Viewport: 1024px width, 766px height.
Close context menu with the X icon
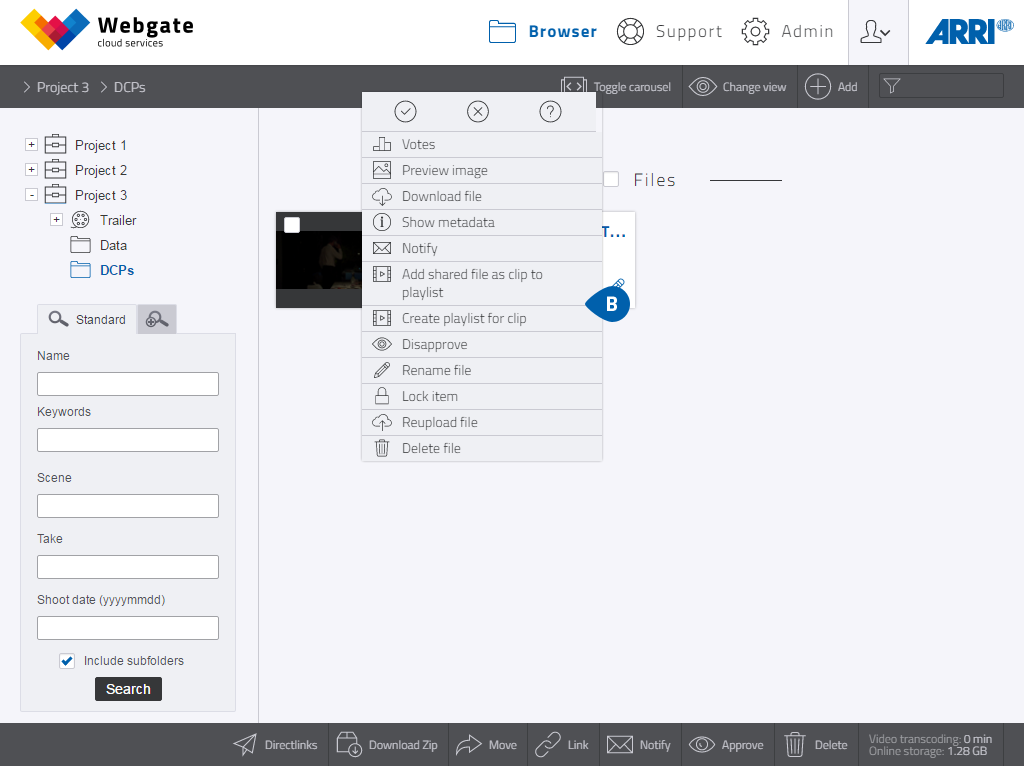pyautogui.click(x=478, y=112)
